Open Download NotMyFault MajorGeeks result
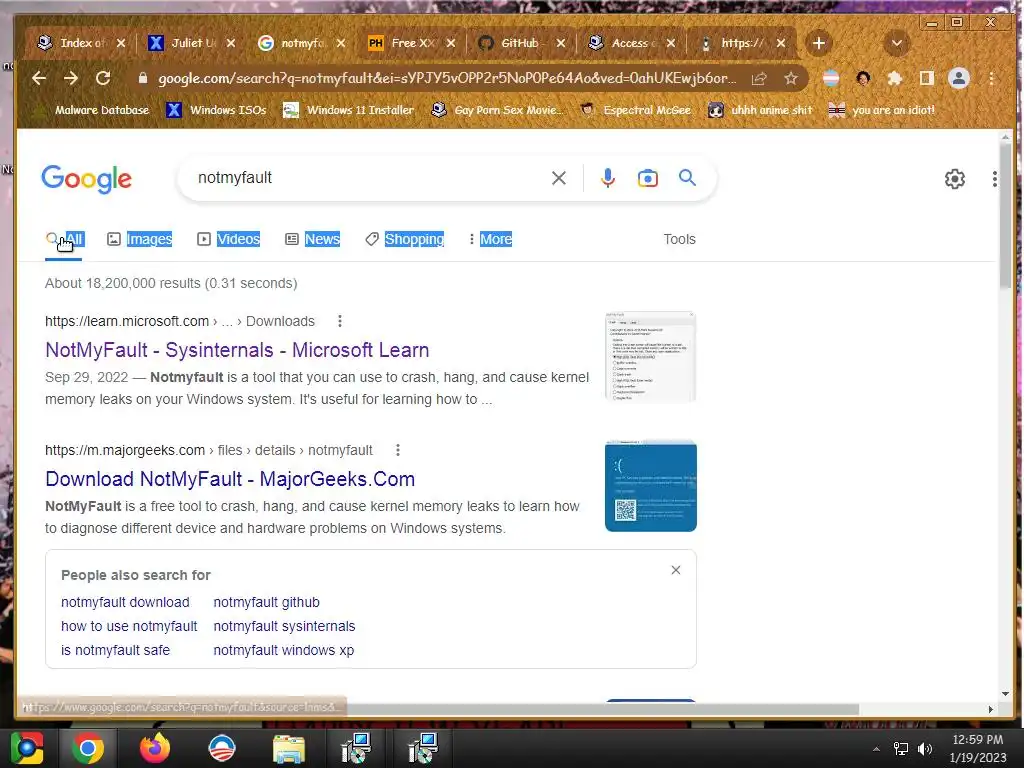Screen dimensions: 1024x768 230,479
